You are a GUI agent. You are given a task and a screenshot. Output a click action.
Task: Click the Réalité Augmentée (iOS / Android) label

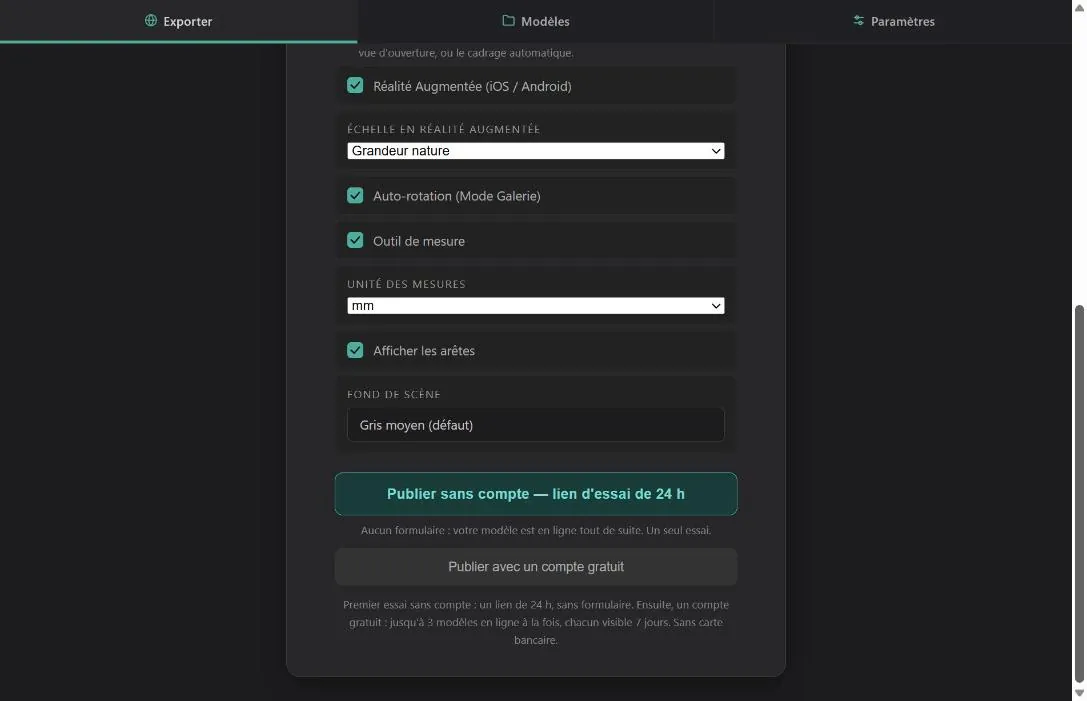472,86
